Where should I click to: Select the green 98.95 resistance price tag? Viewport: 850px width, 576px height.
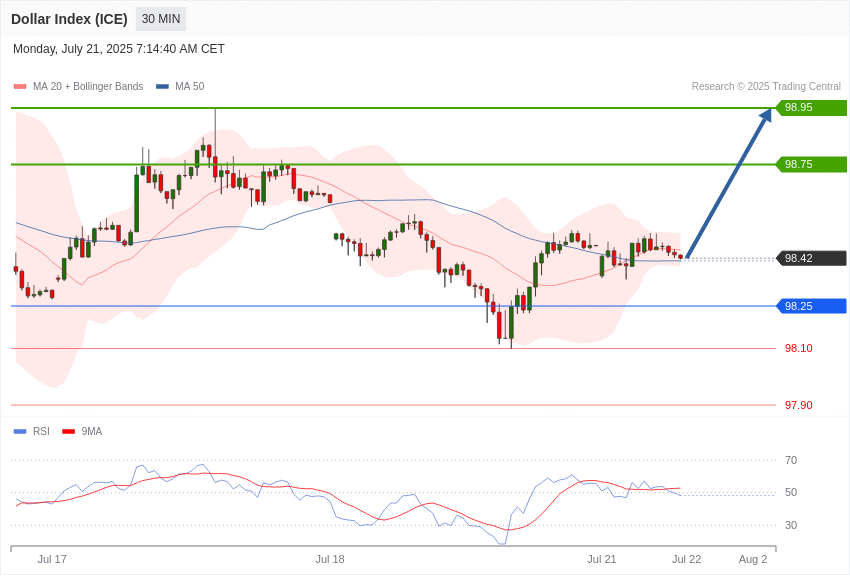(812, 107)
